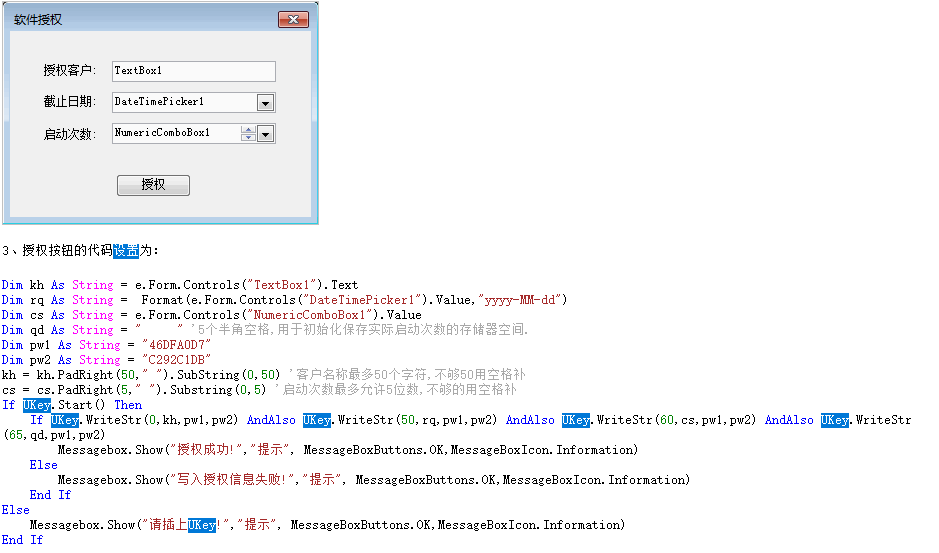Screen dimensions: 939x553
Task: Click inside the DateTimePicker1 text area
Action: pyautogui.click(x=184, y=102)
